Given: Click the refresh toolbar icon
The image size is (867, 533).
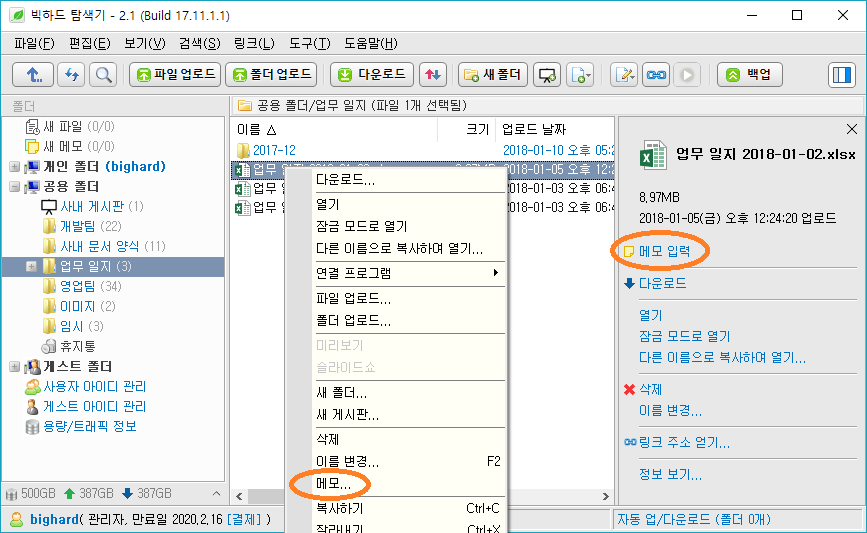Looking at the screenshot, I should 70,75.
